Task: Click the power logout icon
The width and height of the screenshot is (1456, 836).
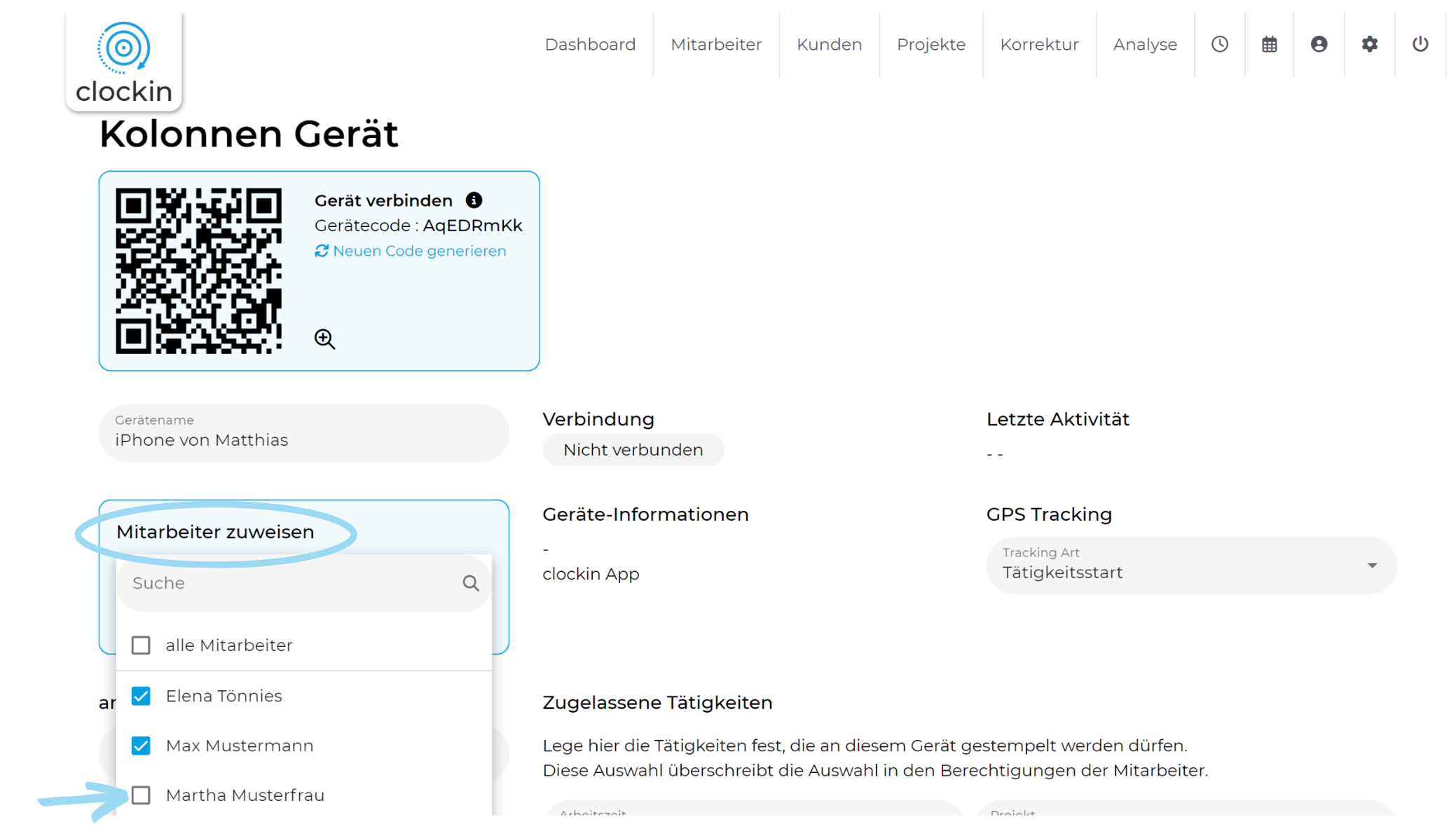Action: [1420, 44]
